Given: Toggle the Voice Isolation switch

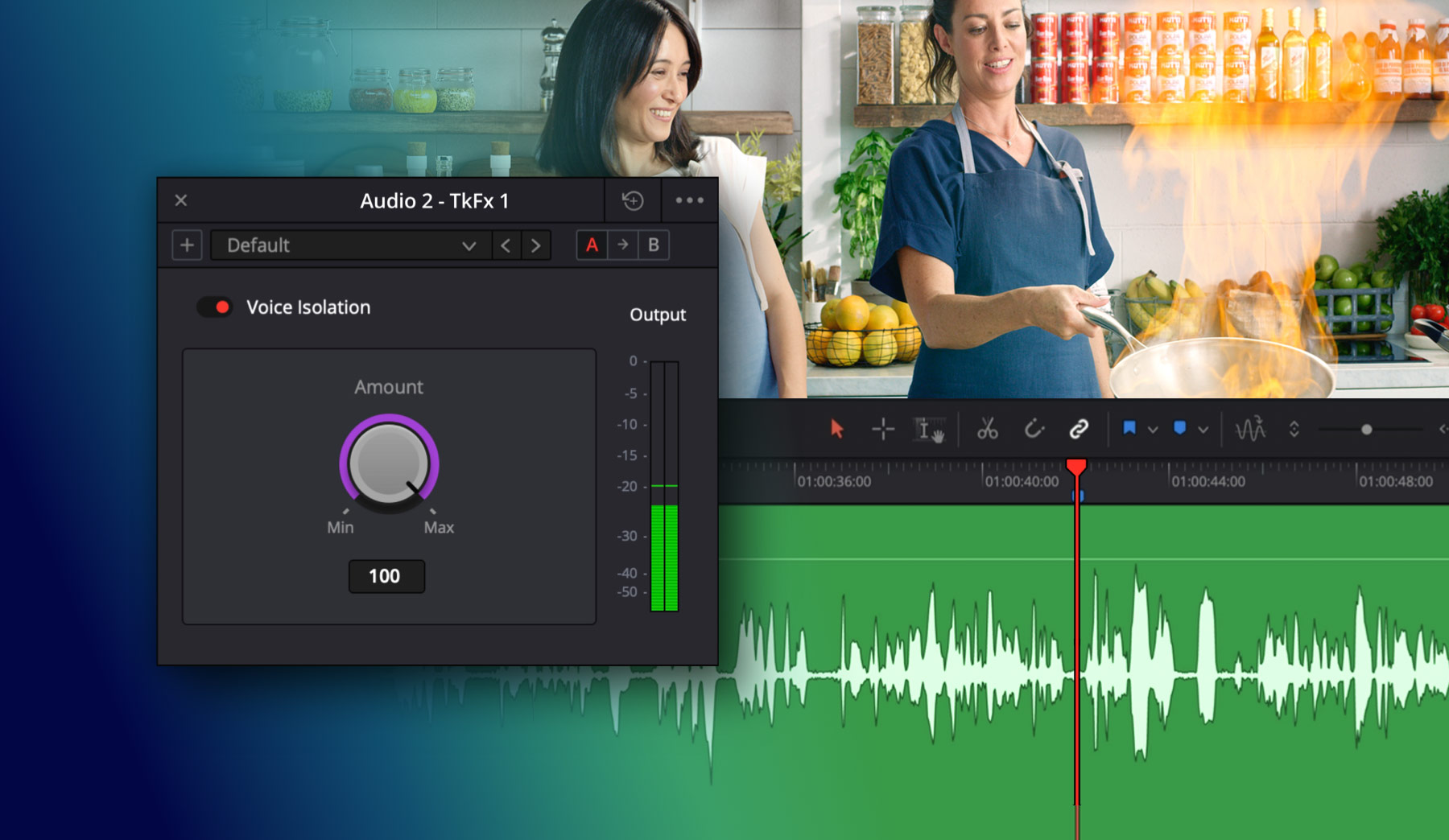Looking at the screenshot, I should click(214, 307).
